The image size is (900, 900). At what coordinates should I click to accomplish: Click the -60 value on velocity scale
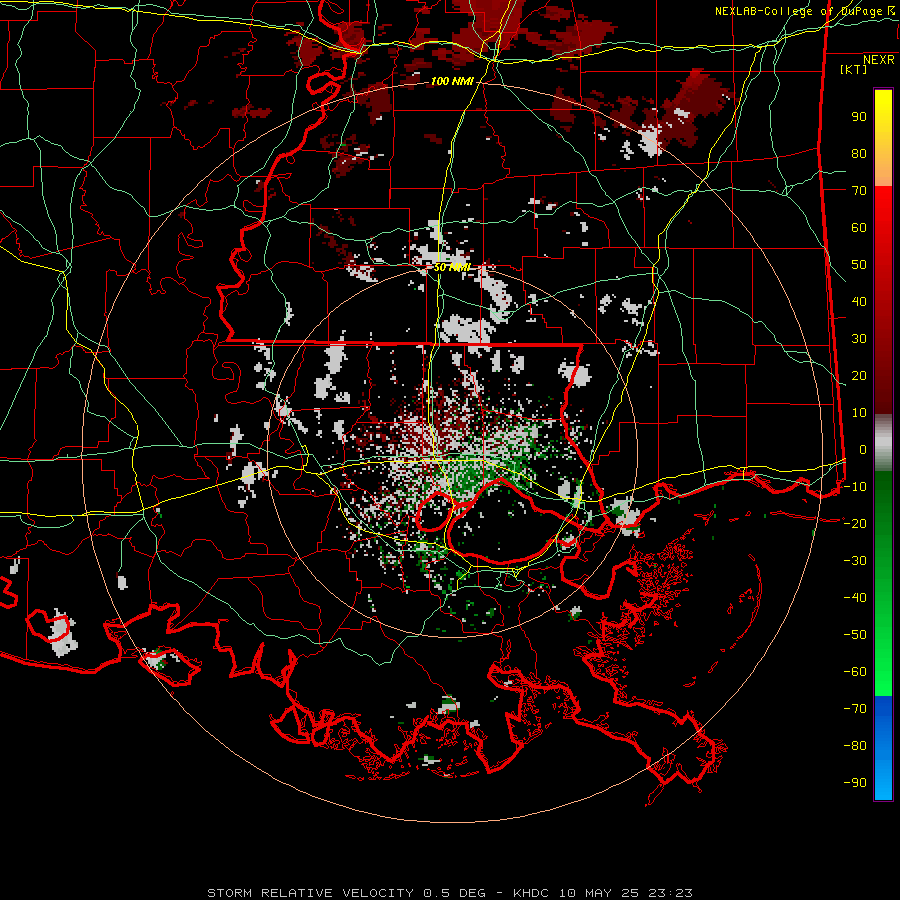point(855,672)
